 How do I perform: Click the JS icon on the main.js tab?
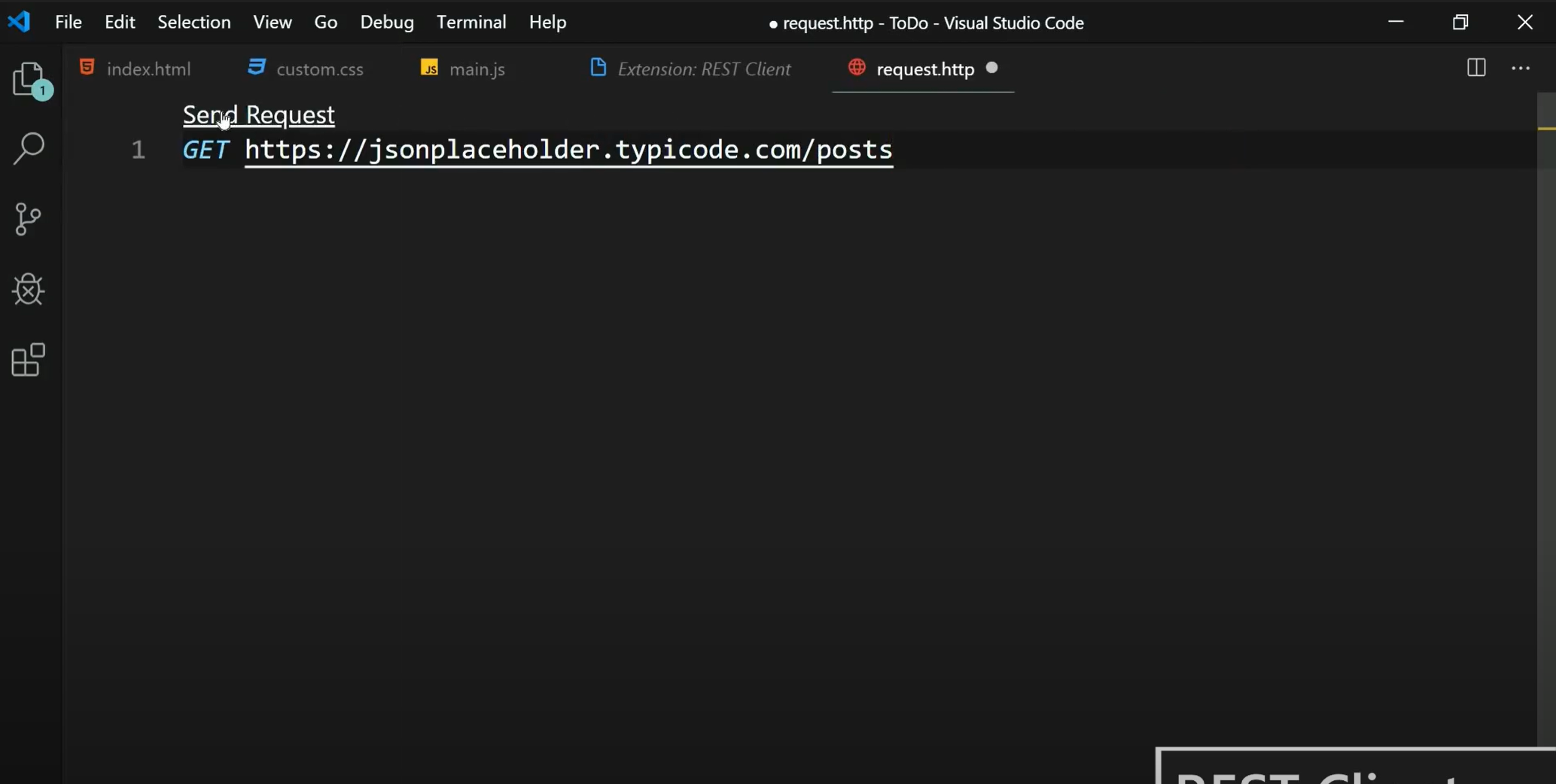(429, 68)
